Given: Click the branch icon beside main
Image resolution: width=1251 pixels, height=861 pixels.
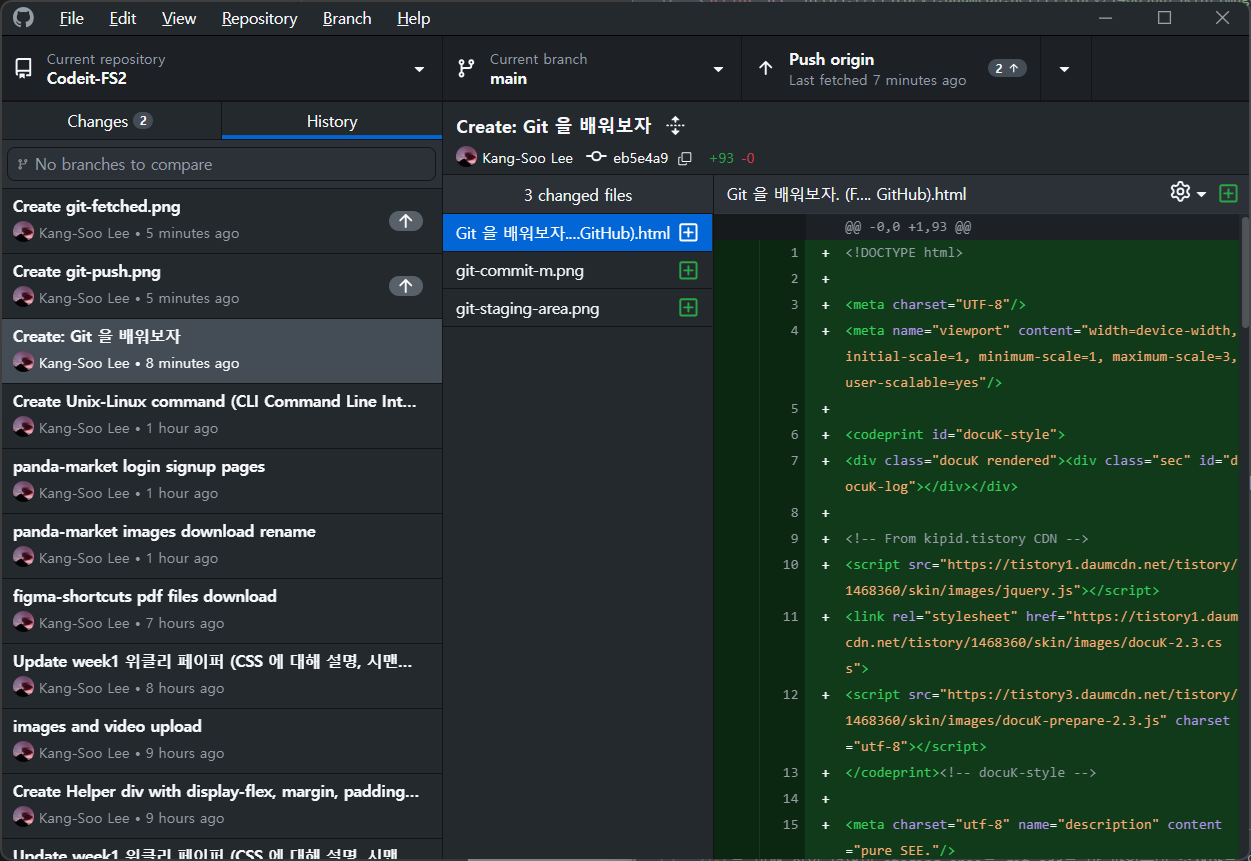Looking at the screenshot, I should click(x=466, y=69).
